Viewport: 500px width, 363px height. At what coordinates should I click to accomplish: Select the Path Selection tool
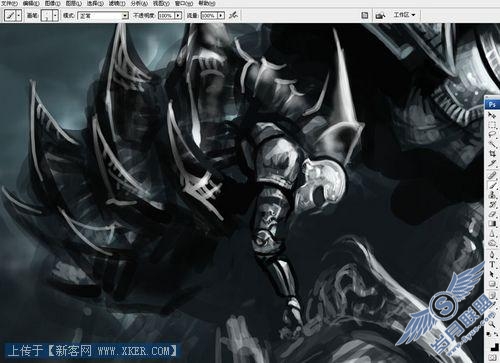pyautogui.click(x=492, y=274)
